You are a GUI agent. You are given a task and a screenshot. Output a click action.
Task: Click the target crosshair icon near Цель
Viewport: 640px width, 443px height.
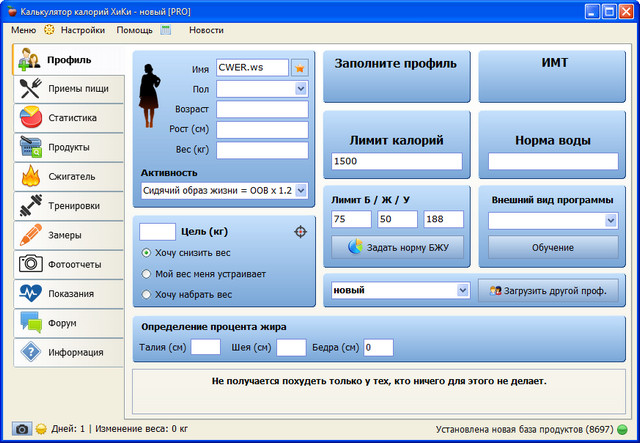(x=301, y=232)
